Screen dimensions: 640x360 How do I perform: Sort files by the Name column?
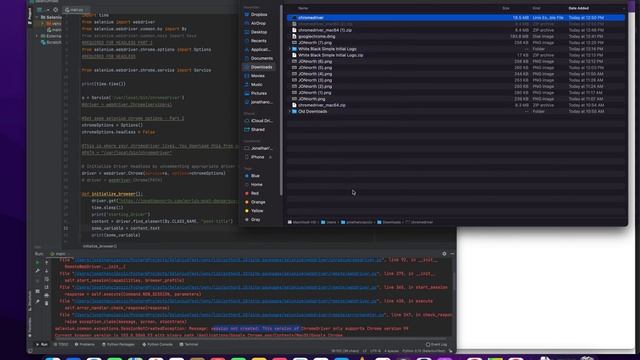[303, 8]
